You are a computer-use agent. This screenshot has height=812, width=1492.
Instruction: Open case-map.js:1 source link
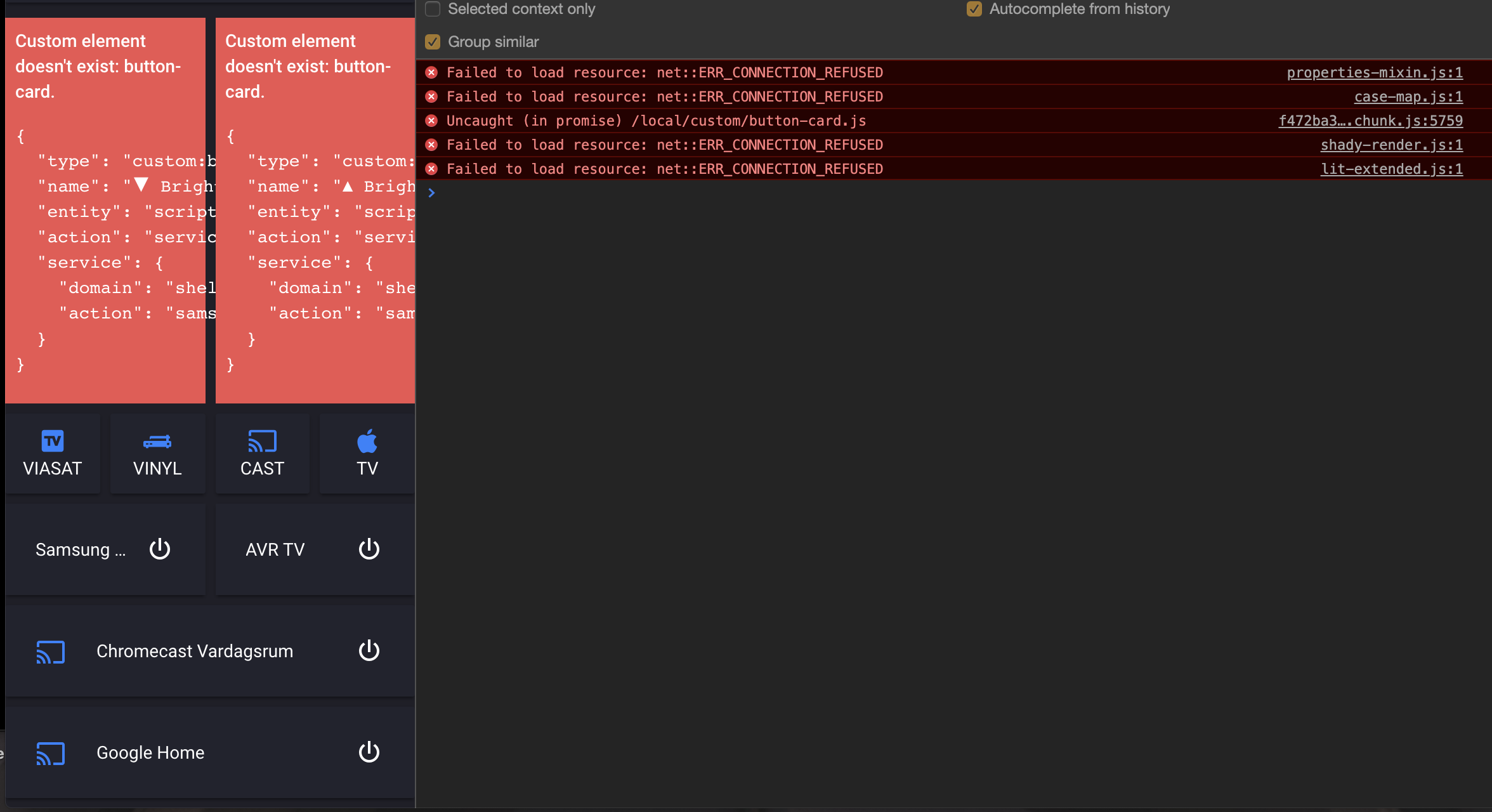coord(1408,96)
